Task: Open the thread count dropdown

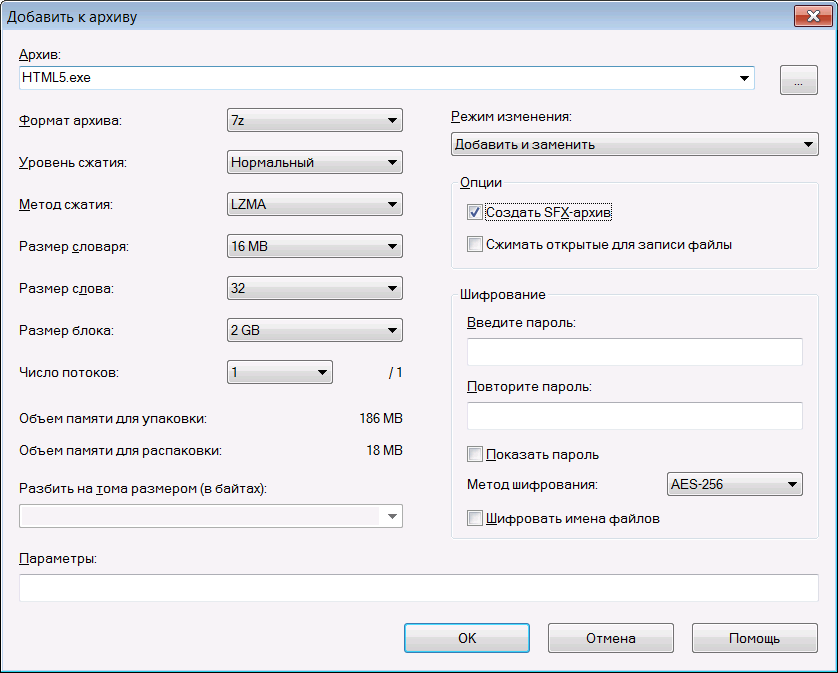Action: pos(280,372)
